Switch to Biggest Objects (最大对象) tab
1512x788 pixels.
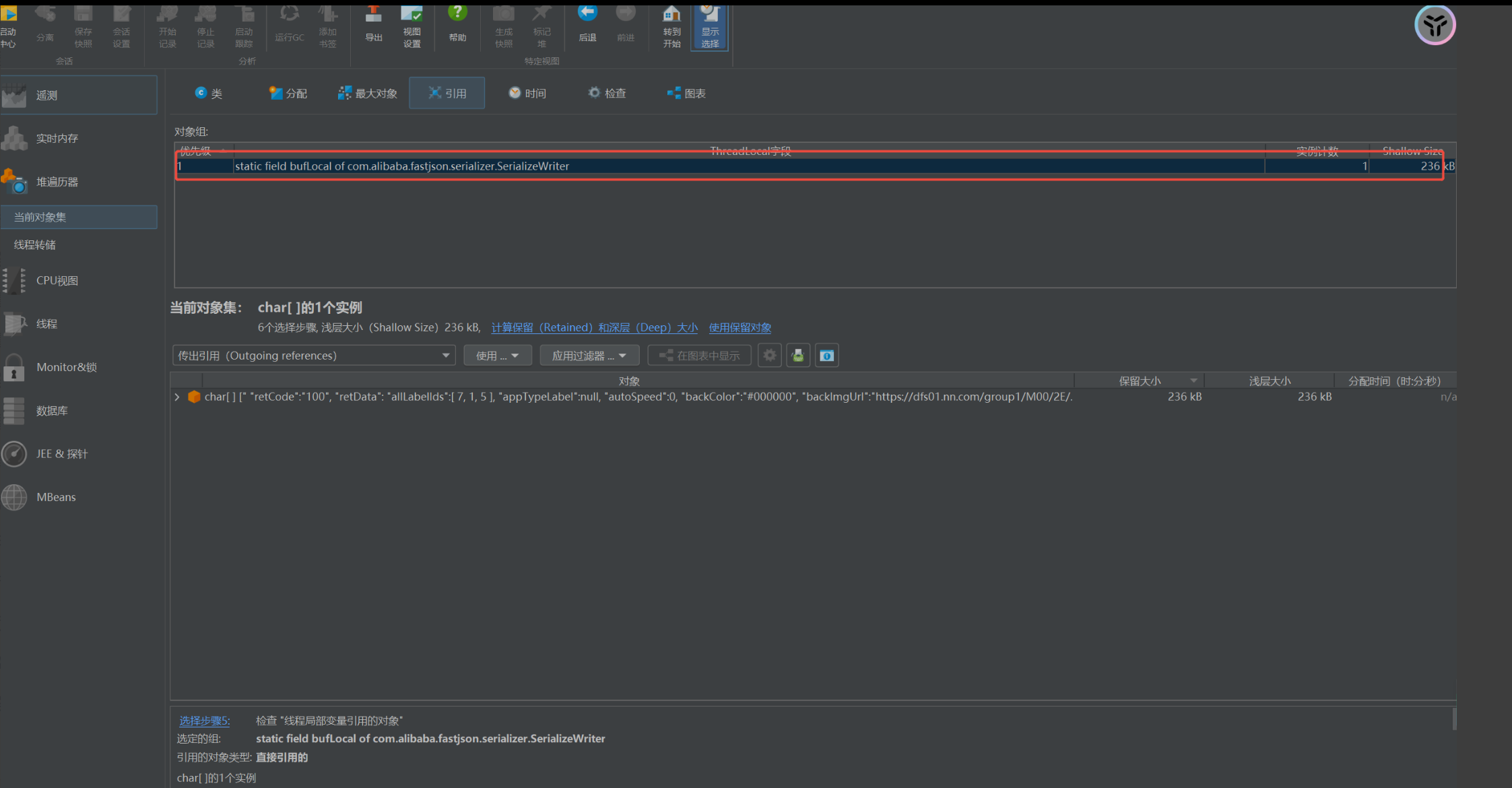pyautogui.click(x=368, y=94)
